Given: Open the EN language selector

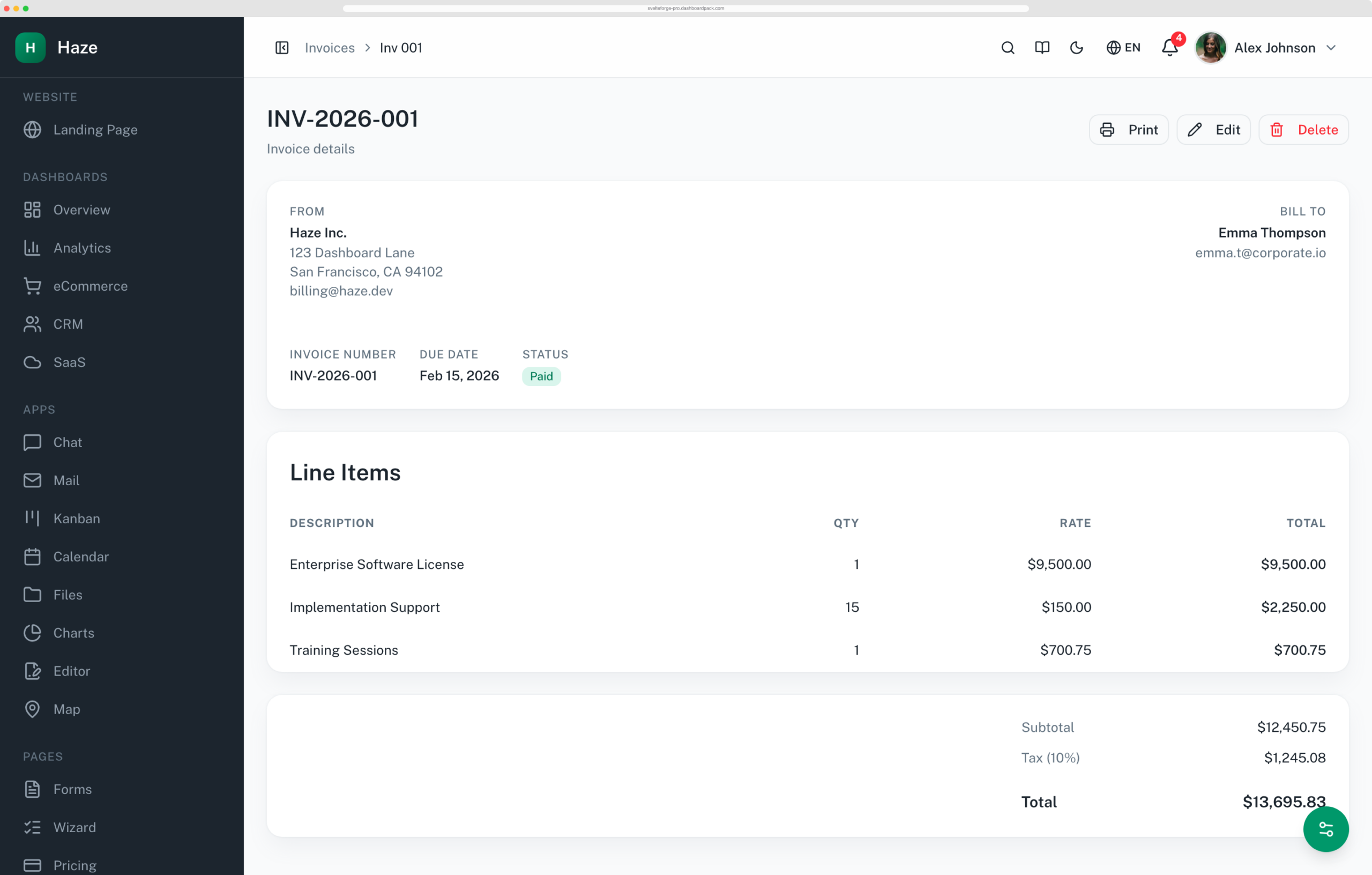Looking at the screenshot, I should (1122, 48).
